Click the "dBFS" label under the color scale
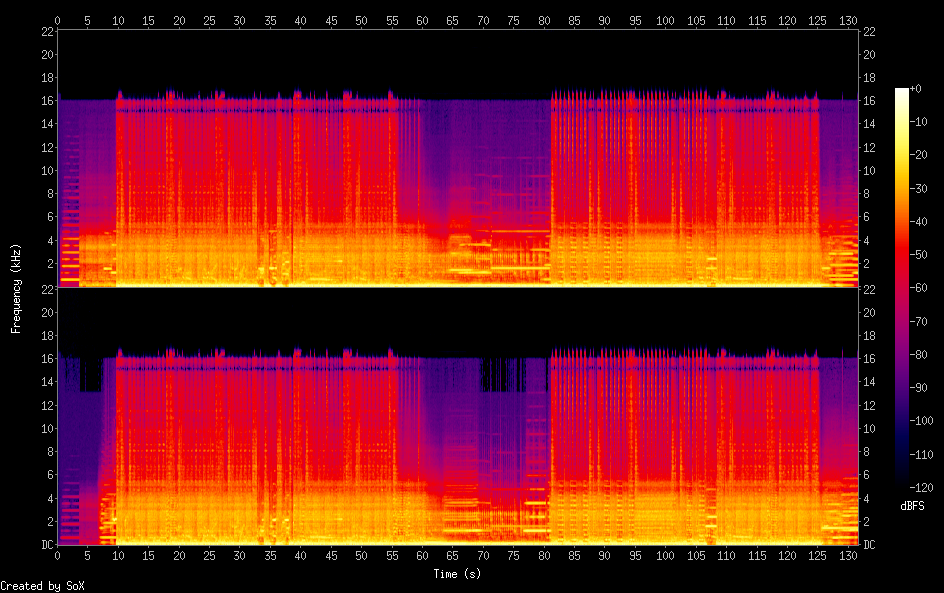944x593 pixels. pos(911,507)
